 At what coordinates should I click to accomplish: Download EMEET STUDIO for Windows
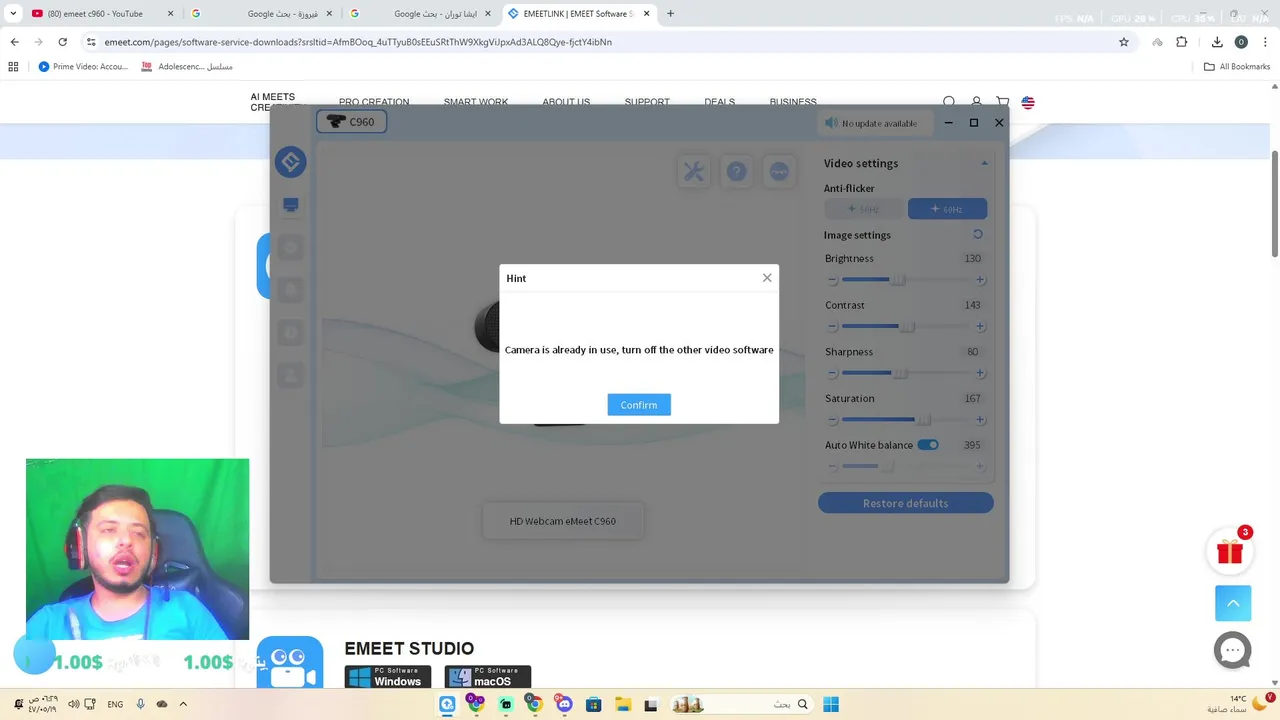point(388,677)
